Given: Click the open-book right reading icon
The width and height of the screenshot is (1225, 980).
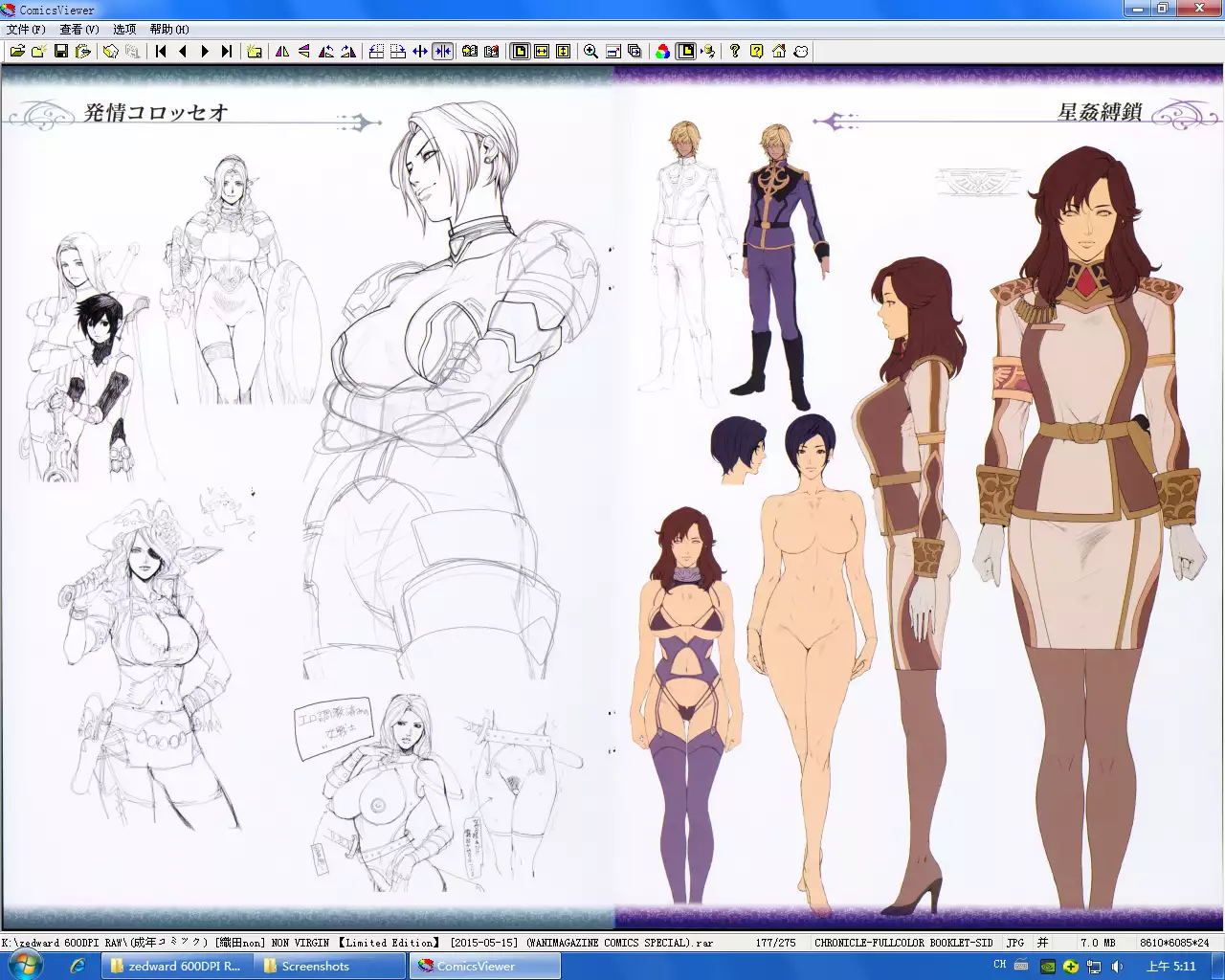Looking at the screenshot, I should tap(492, 52).
